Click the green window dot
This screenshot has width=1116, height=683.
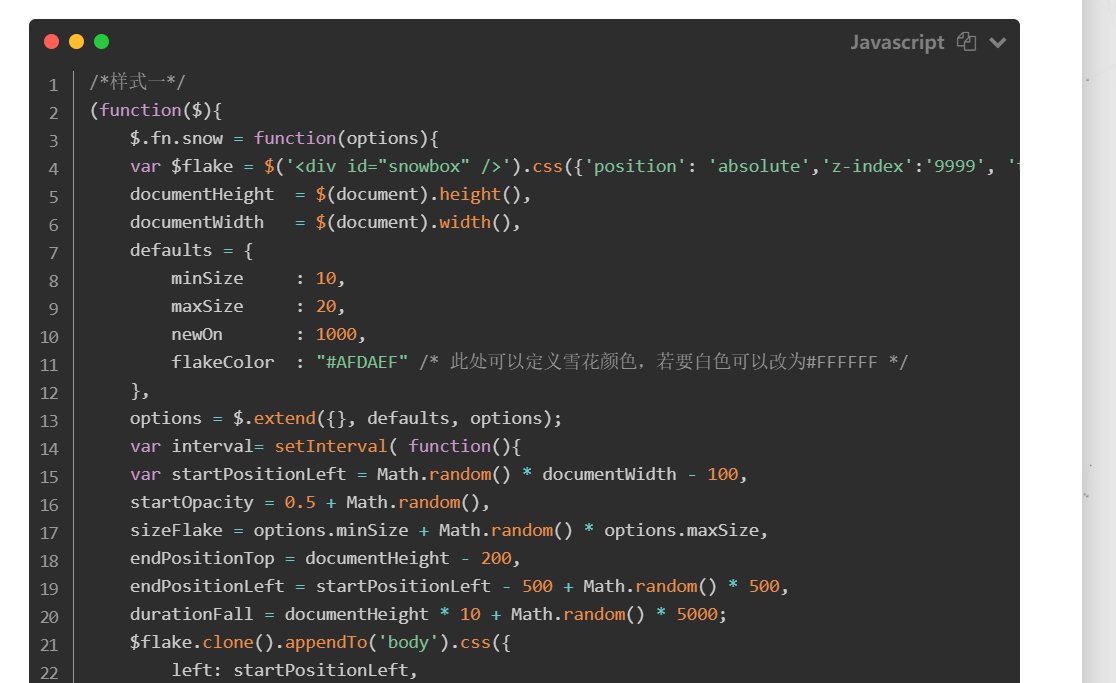pyautogui.click(x=102, y=41)
